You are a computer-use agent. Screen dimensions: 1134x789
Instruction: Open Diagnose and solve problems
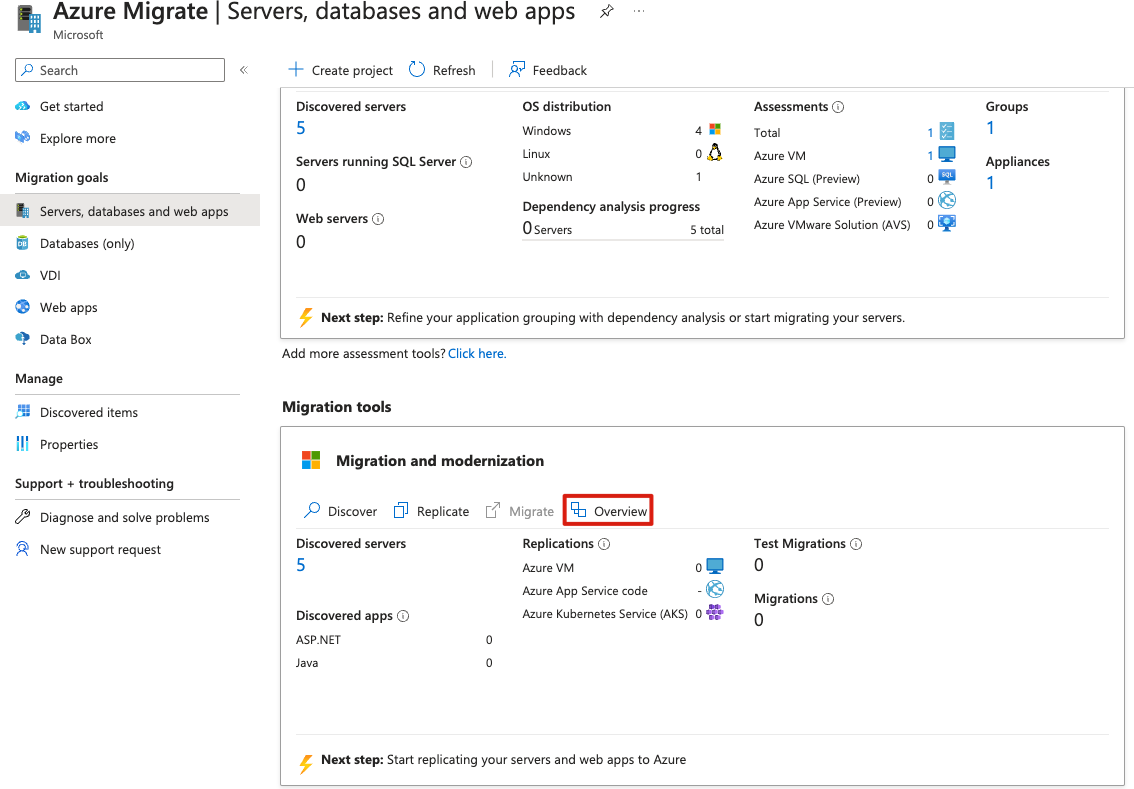tap(124, 517)
